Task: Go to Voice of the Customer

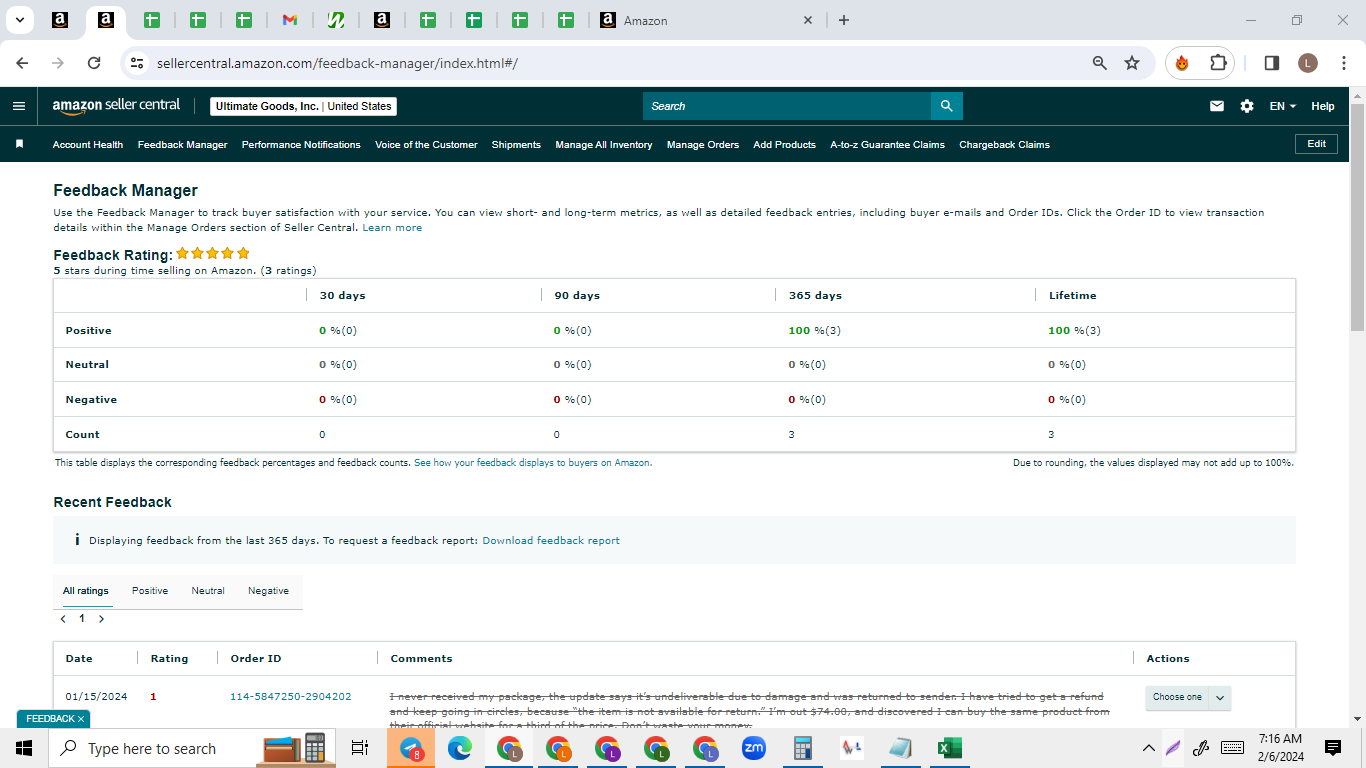Action: coord(426,144)
